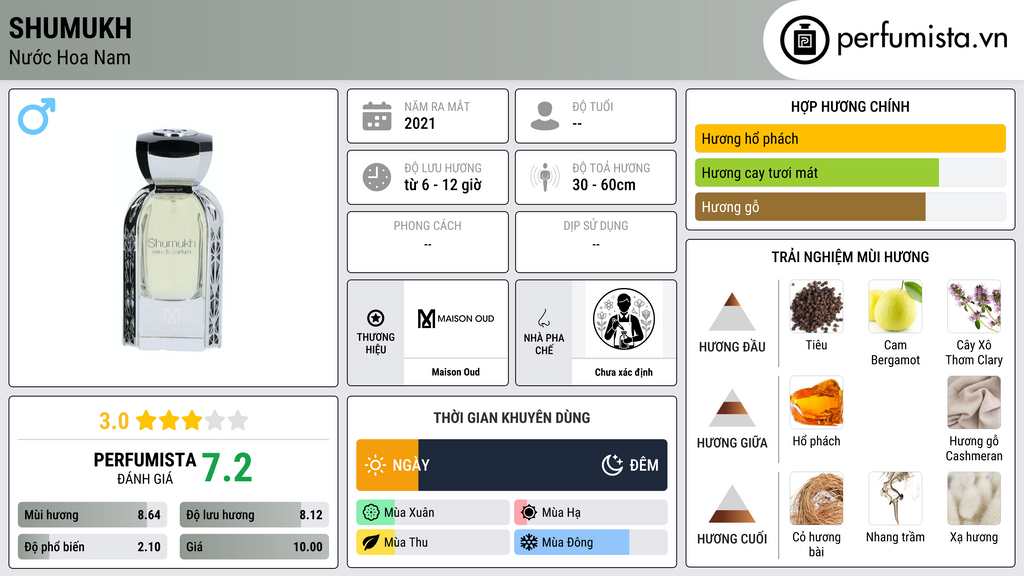The height and width of the screenshot is (576, 1024).
Task: Click the Cây Xô Thơm Clary note image
Action: click(974, 306)
